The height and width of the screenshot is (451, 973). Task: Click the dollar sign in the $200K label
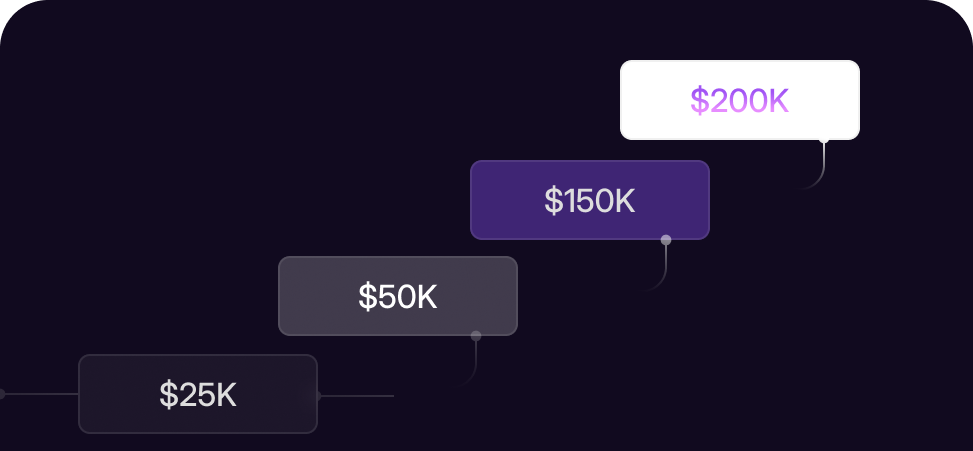(699, 100)
